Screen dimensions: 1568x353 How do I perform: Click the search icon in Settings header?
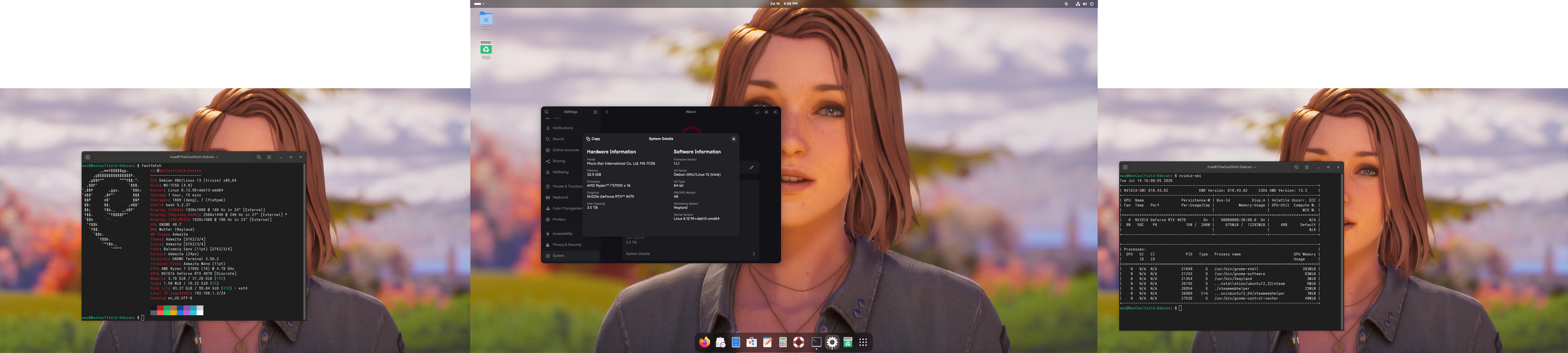[x=547, y=112]
